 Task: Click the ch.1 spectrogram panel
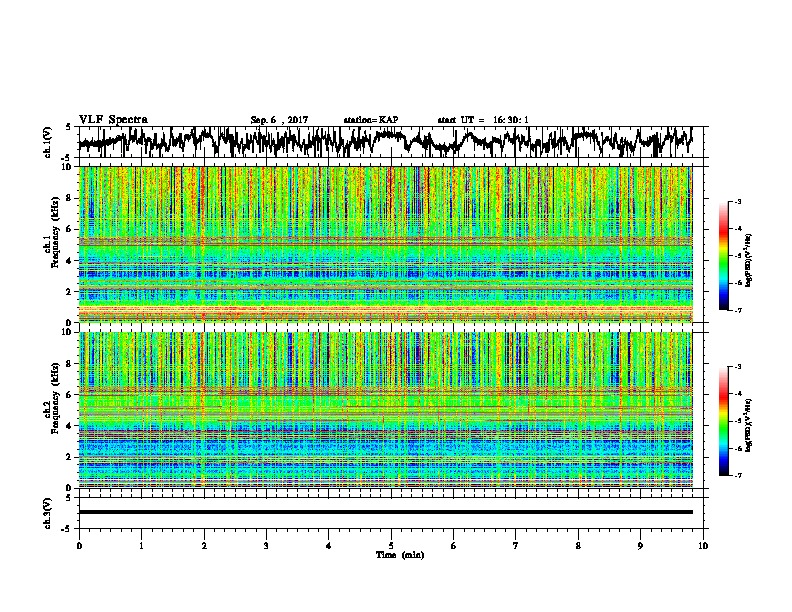click(386, 244)
